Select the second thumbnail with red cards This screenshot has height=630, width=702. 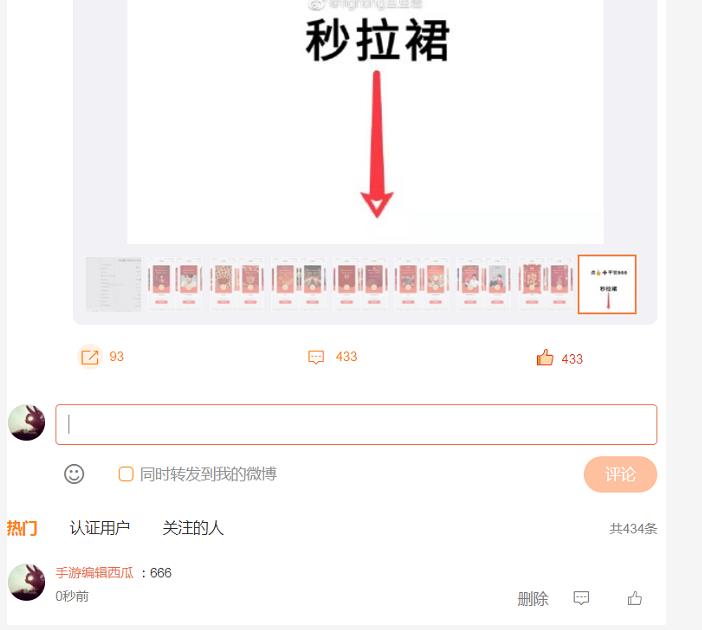pos(175,284)
